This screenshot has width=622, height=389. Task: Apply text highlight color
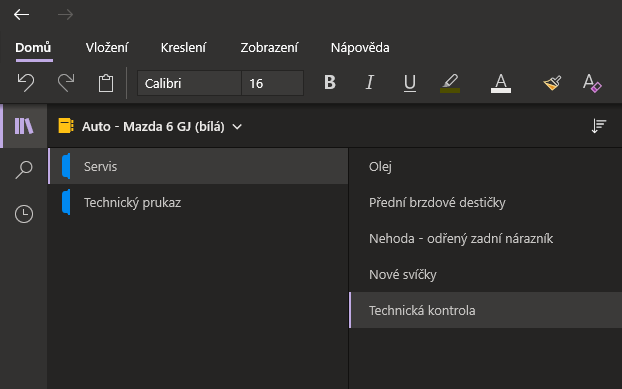point(450,83)
